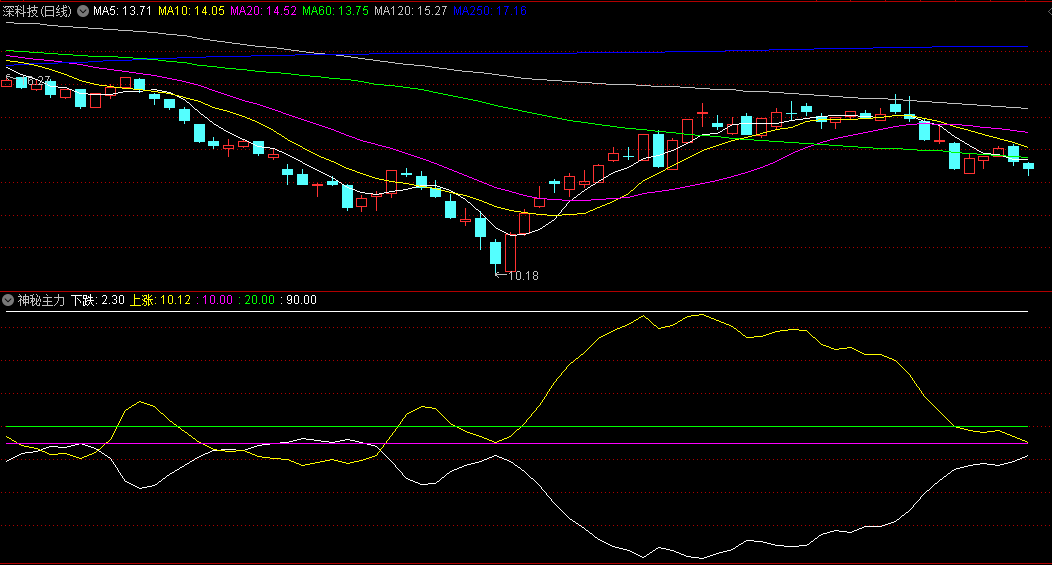Click the green 20.00 threshold value
1052x565 pixels.
pyautogui.click(x=260, y=300)
